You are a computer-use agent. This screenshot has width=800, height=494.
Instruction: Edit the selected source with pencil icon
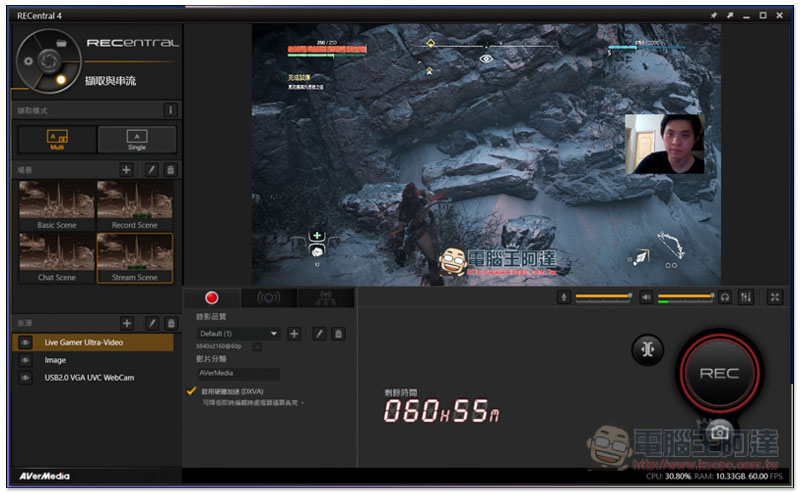point(152,323)
